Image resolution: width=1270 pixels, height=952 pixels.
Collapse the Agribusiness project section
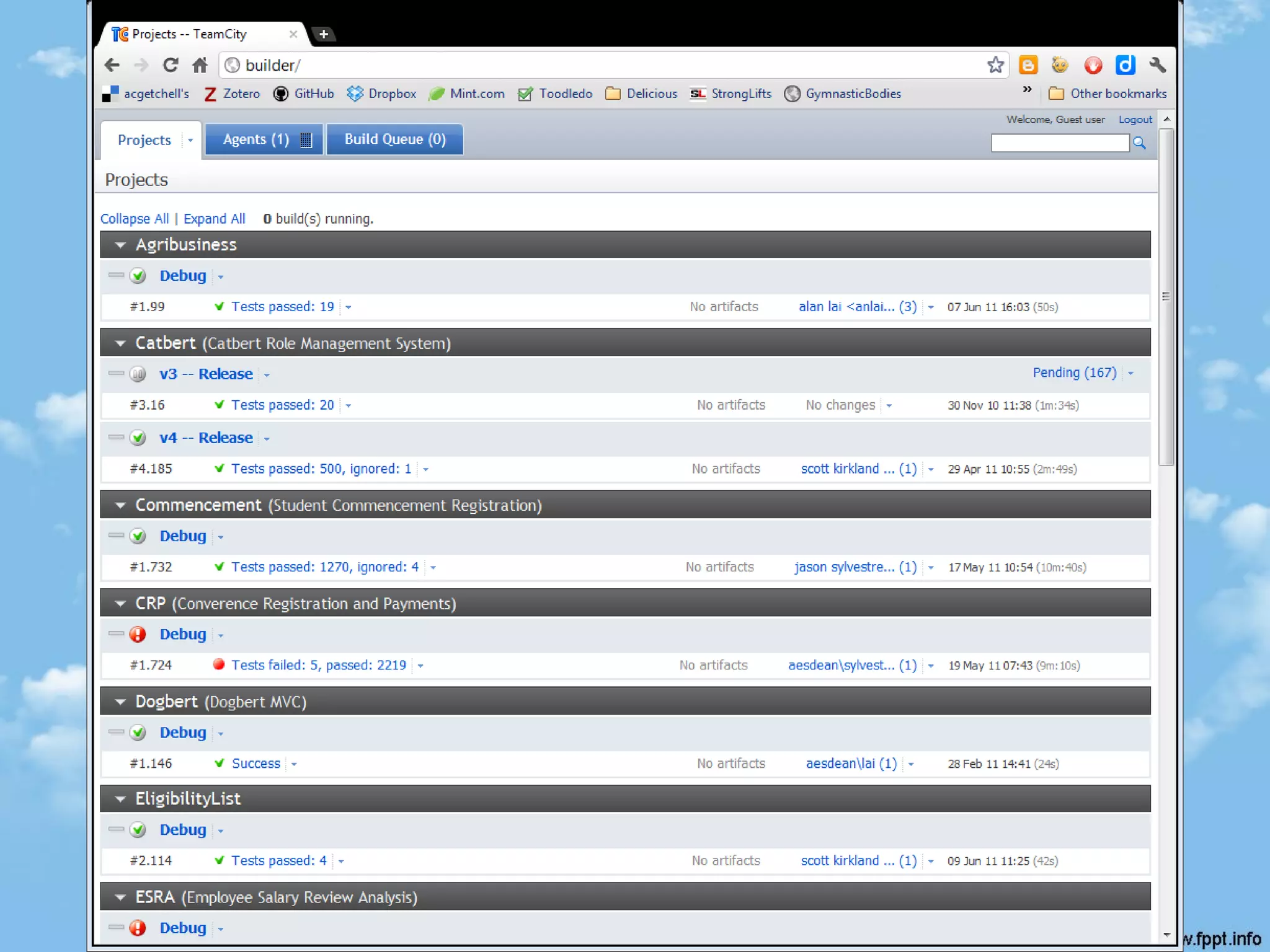pyautogui.click(x=120, y=245)
